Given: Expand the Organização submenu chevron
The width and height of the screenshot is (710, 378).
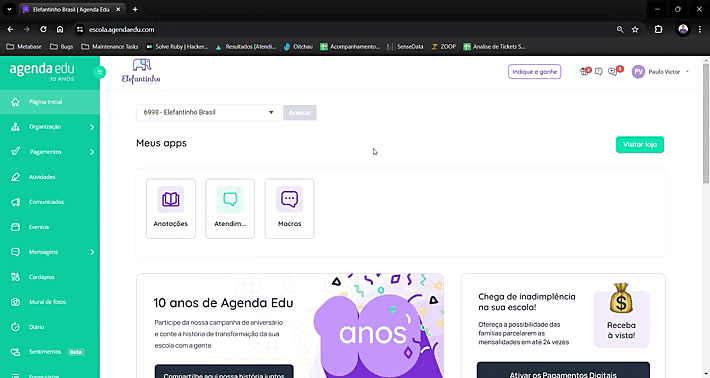Looking at the screenshot, I should tap(92, 127).
